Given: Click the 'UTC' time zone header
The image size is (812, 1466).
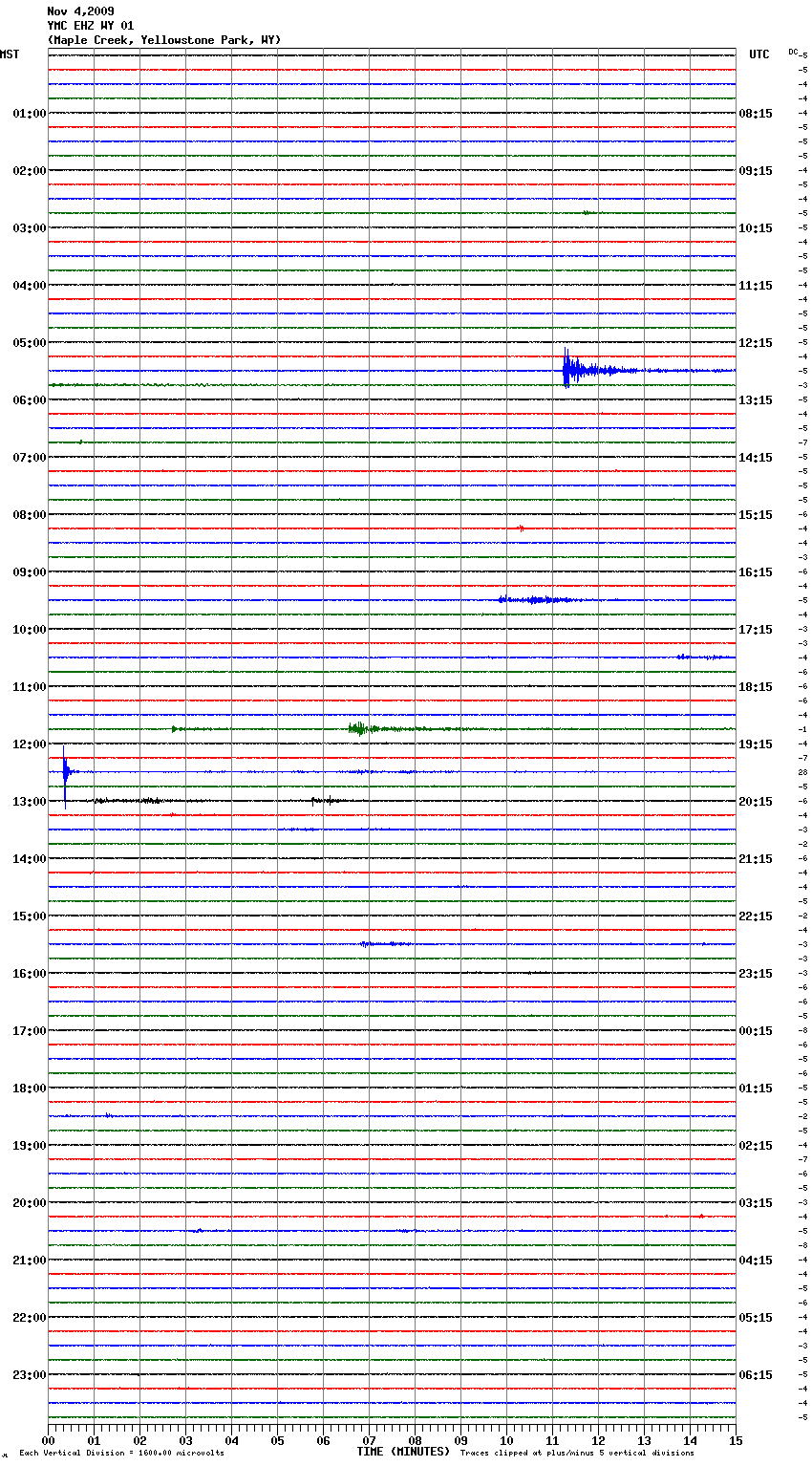Looking at the screenshot, I should [x=759, y=54].
